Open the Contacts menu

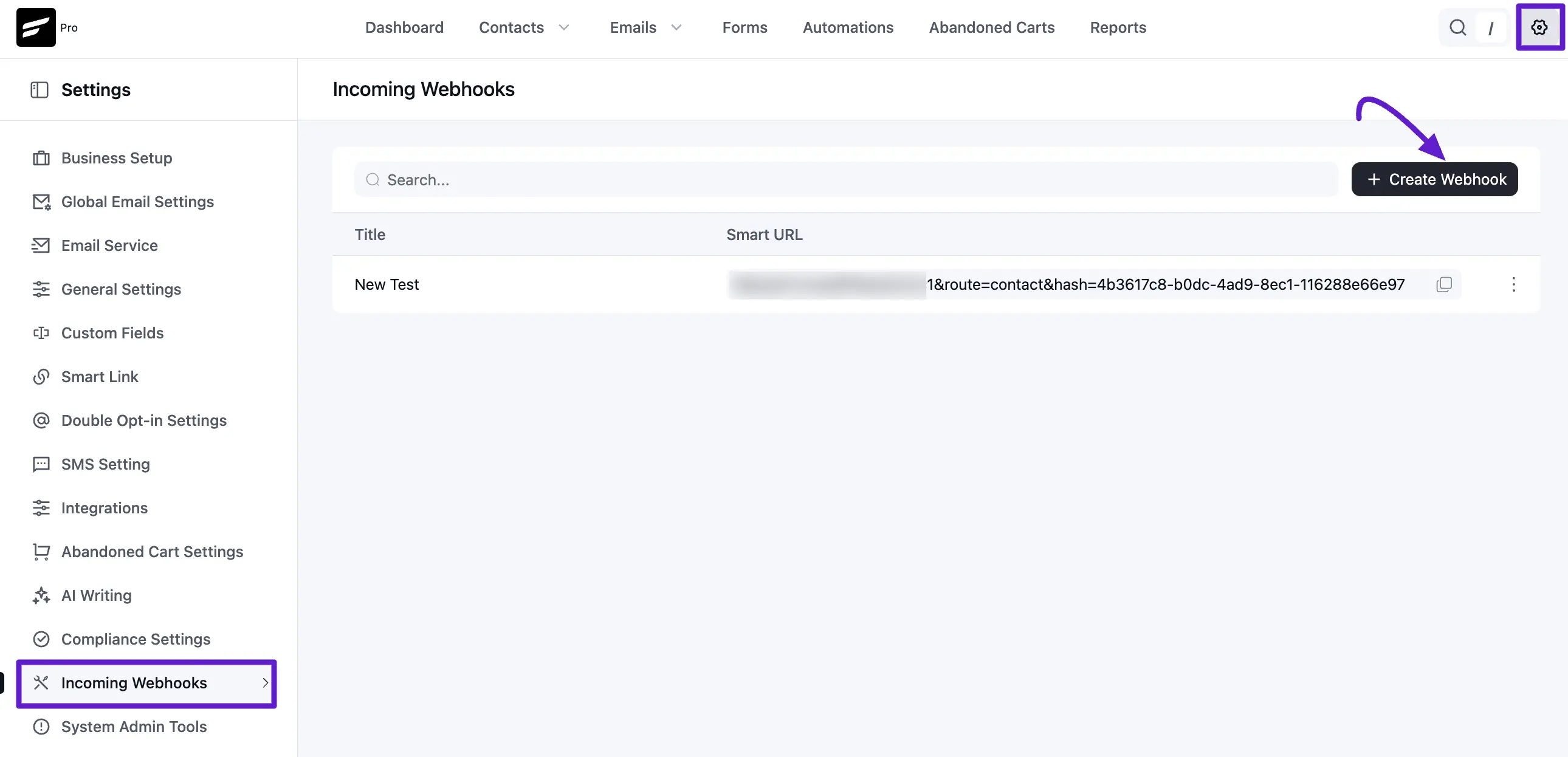click(x=511, y=27)
